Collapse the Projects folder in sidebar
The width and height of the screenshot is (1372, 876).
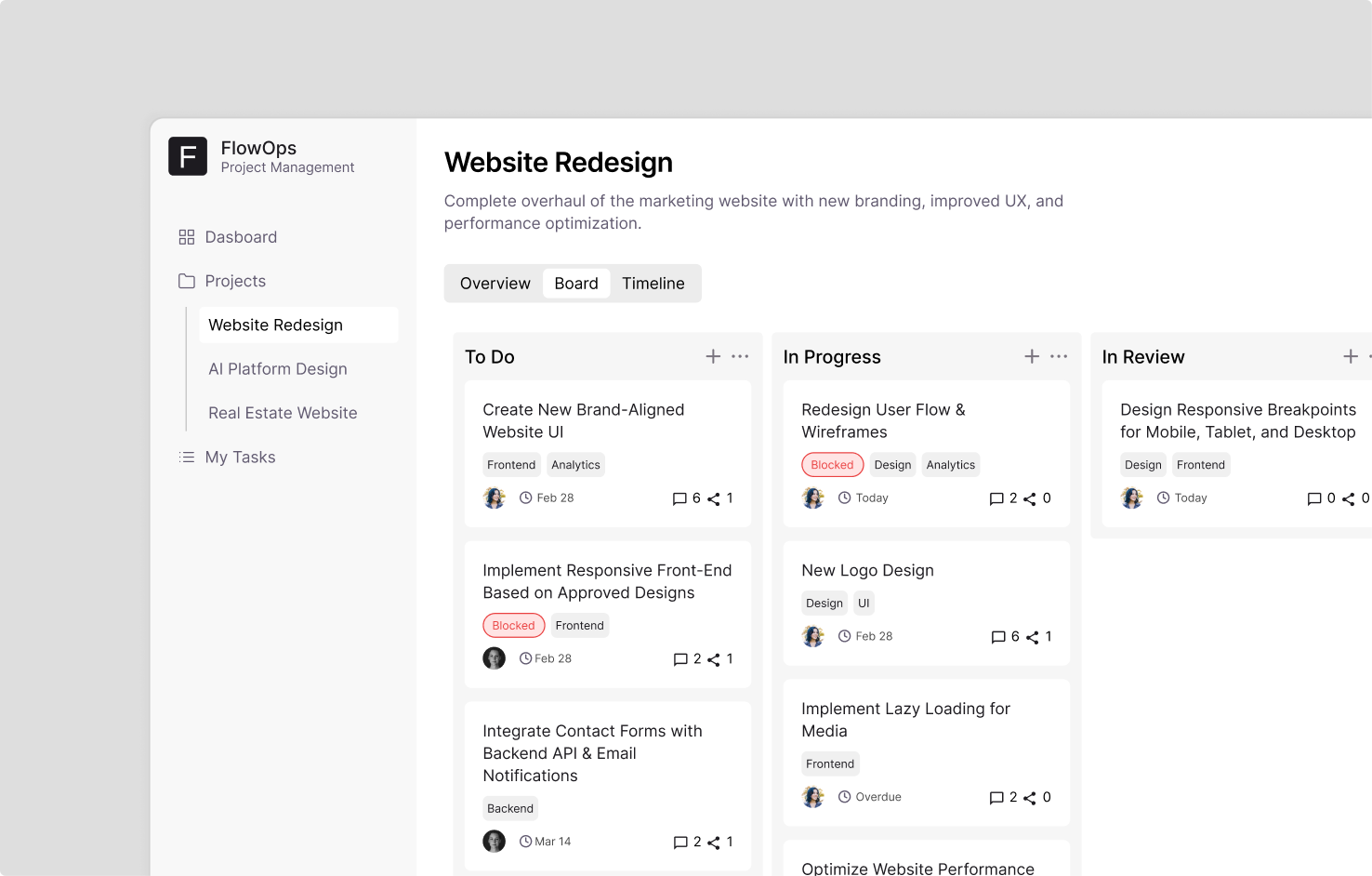pyautogui.click(x=234, y=281)
